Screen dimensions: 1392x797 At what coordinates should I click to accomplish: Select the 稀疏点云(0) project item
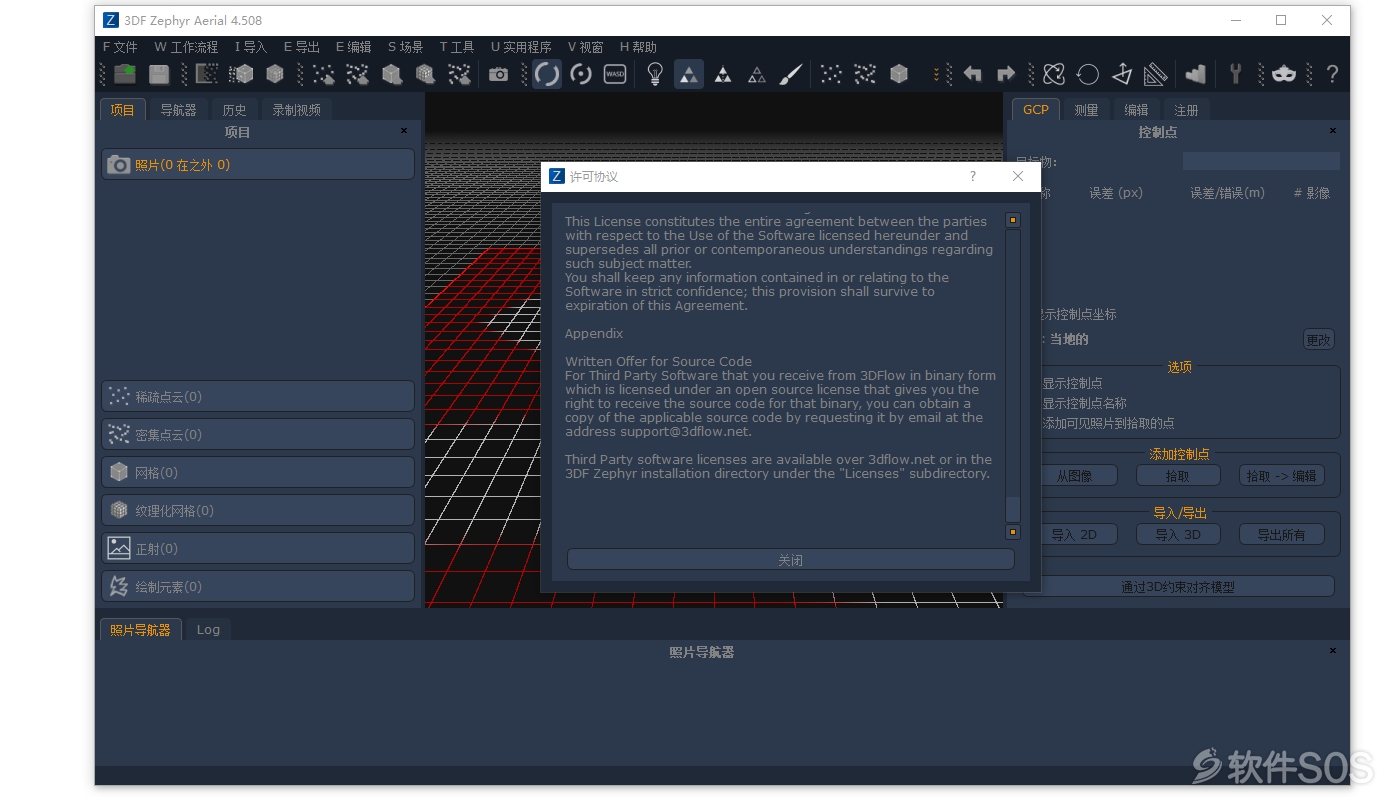pos(258,396)
